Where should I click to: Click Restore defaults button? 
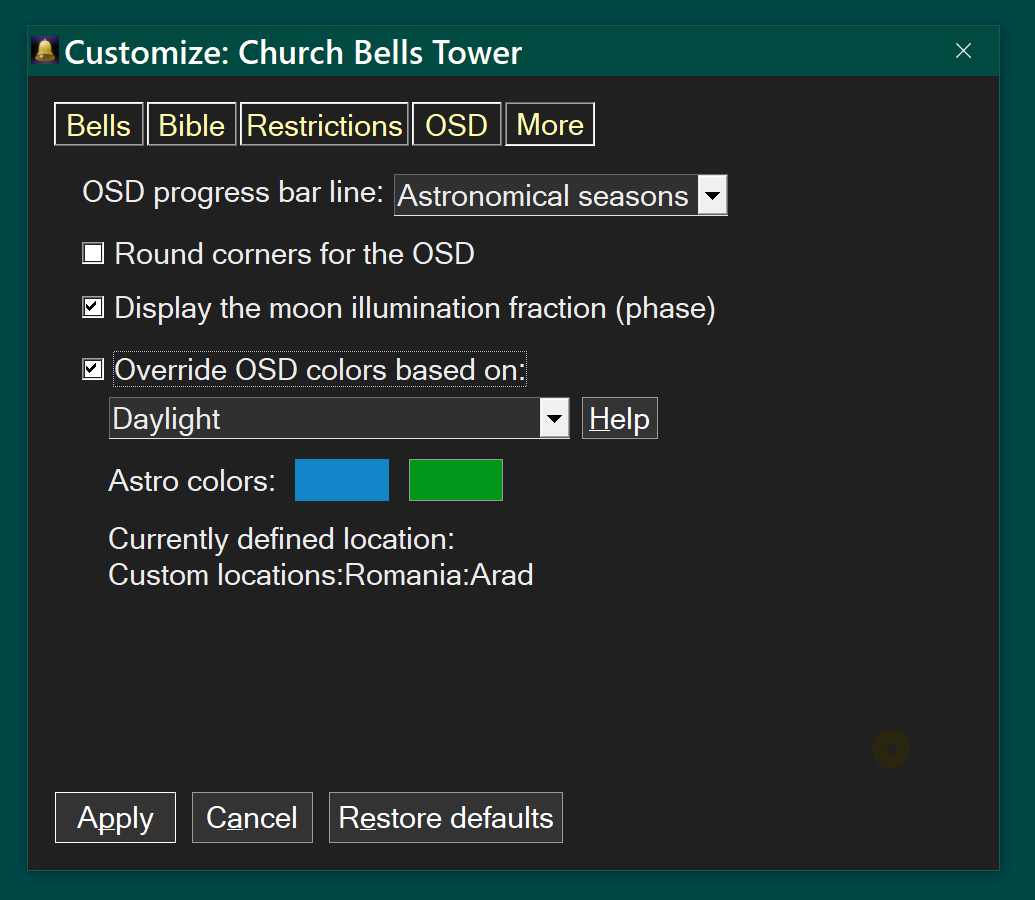[x=446, y=818]
